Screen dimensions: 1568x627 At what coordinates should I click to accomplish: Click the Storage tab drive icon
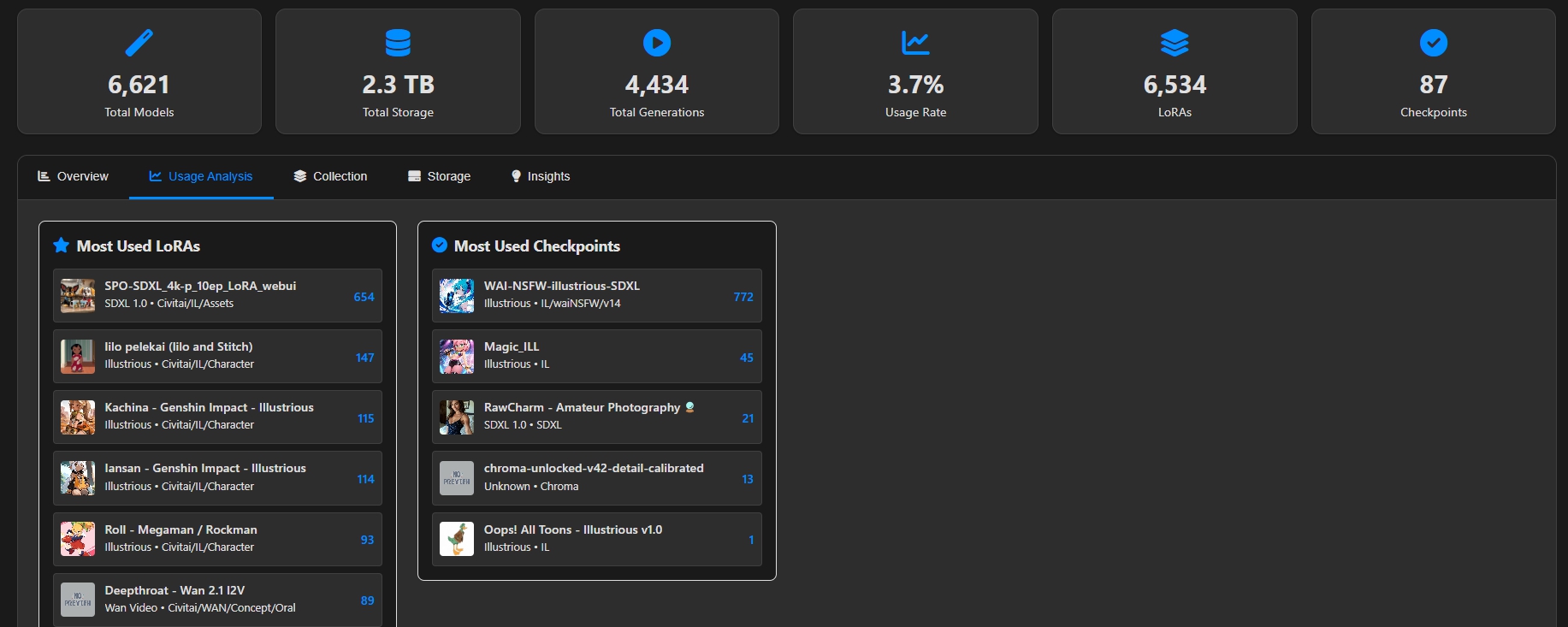(x=414, y=176)
